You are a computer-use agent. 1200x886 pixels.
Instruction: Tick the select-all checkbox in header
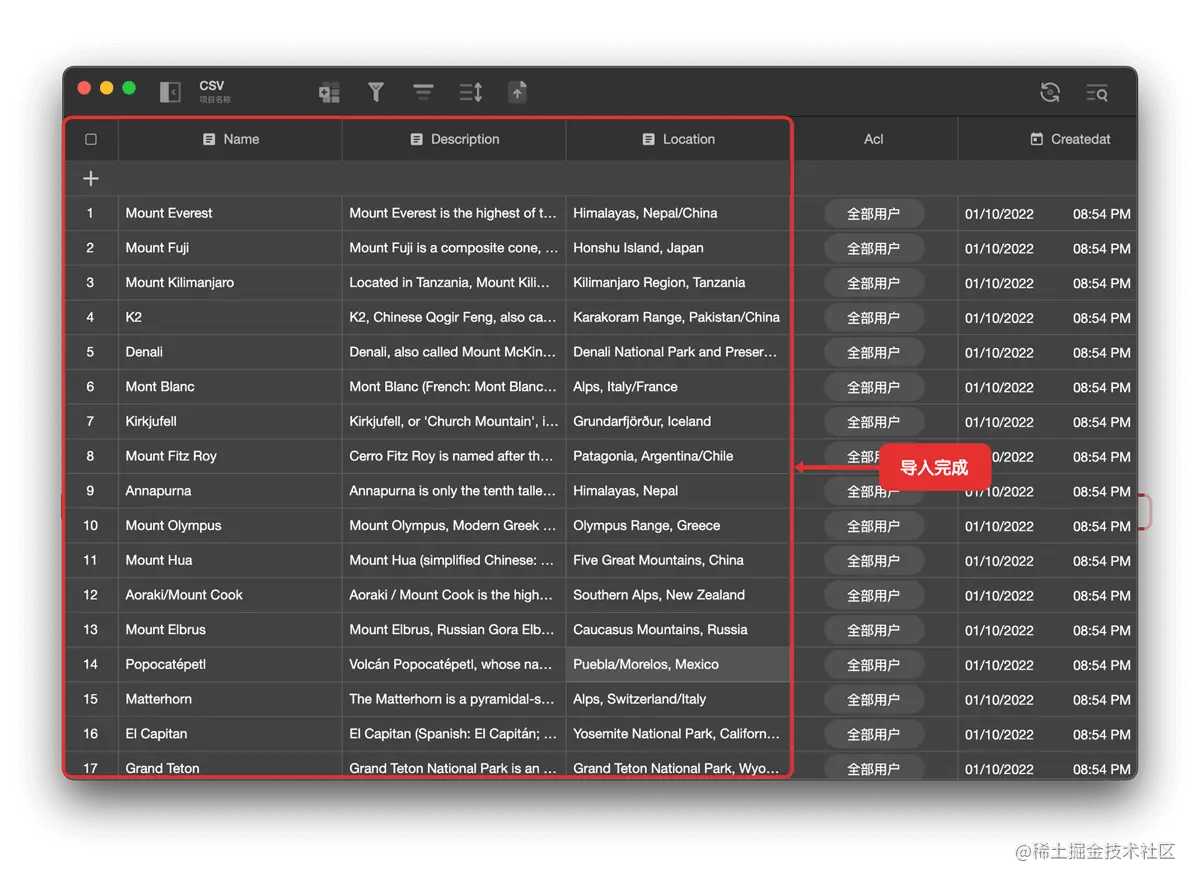(x=91, y=139)
